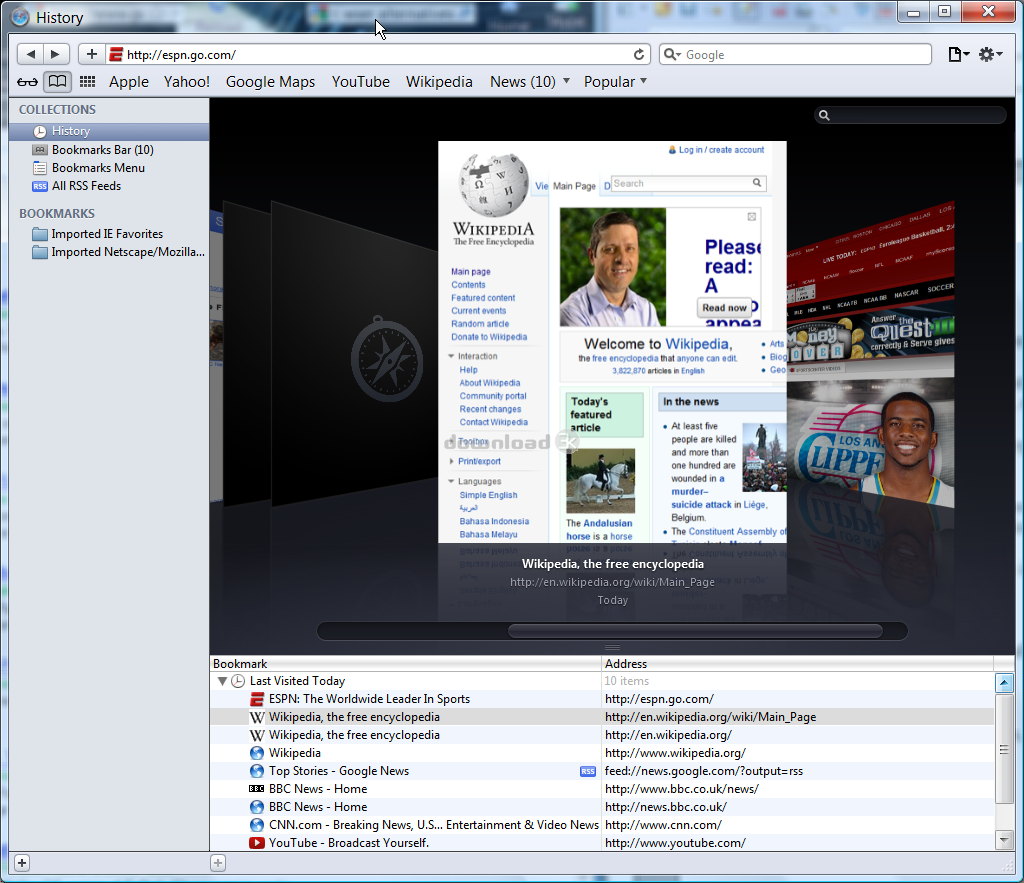The height and width of the screenshot is (883, 1024).
Task: Open the Reading List glasses icon
Action: tap(27, 82)
